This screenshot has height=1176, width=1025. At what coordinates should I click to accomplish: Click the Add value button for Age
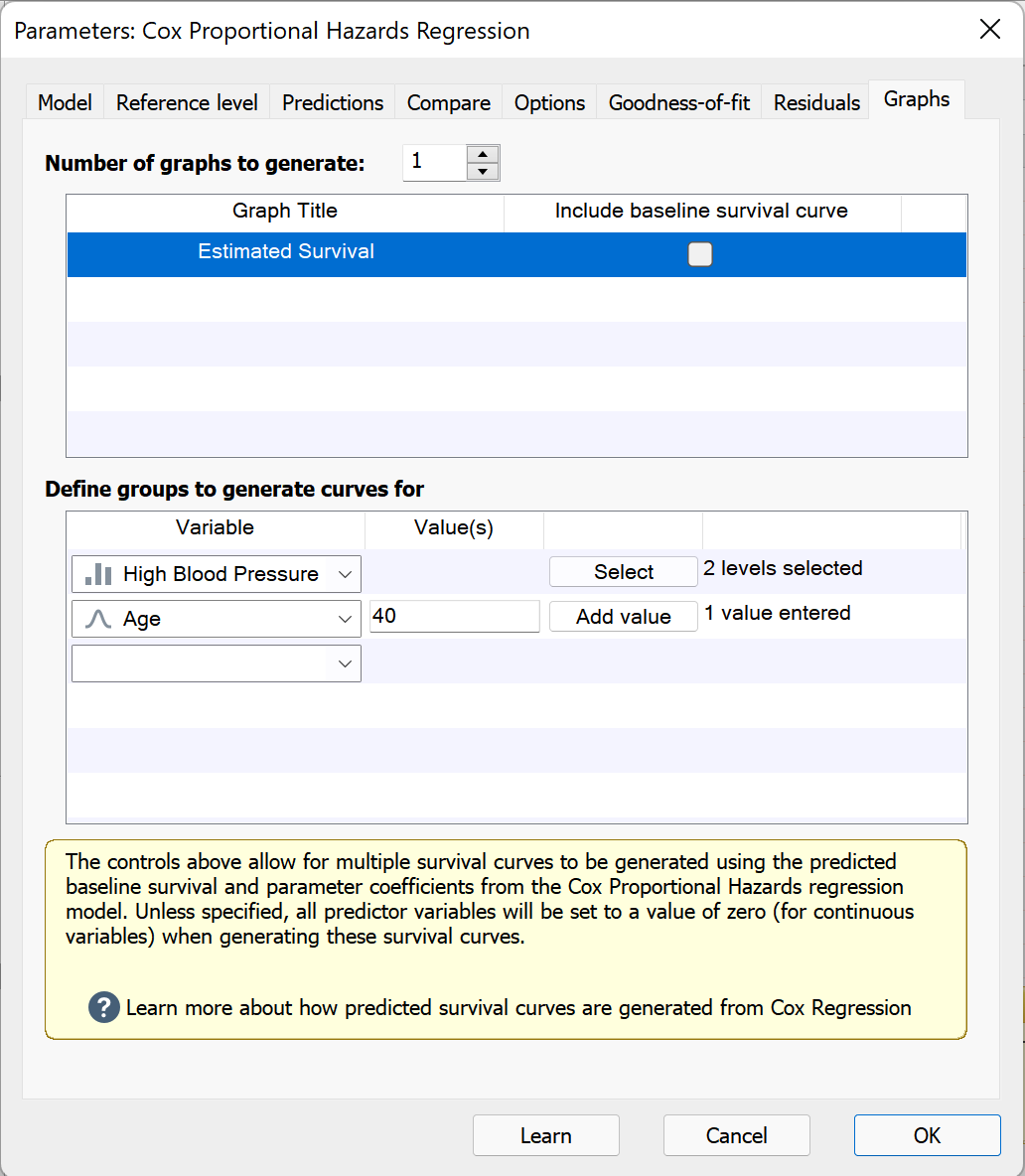click(623, 617)
